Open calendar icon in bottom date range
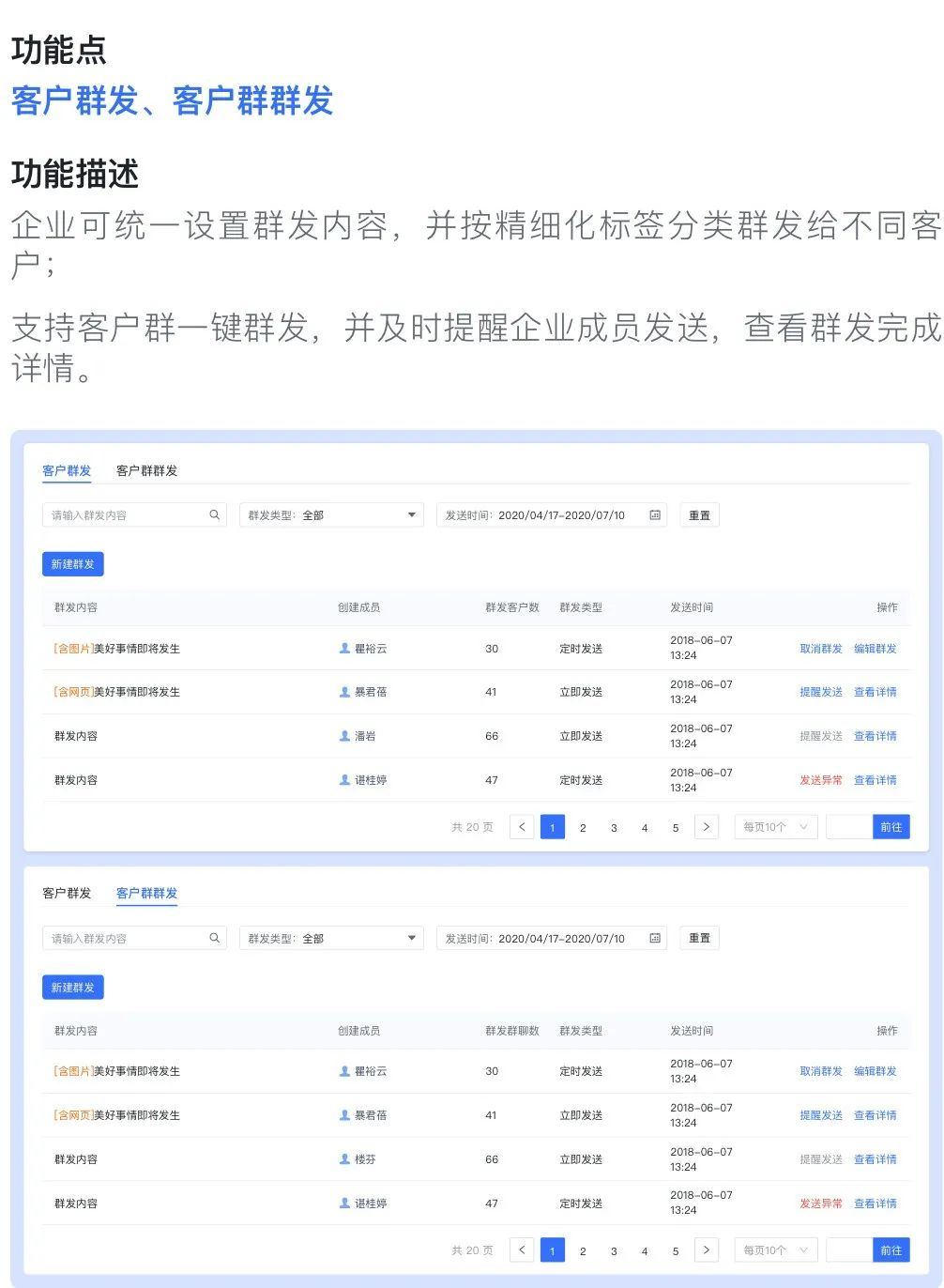Viewport: 944px width, 1288px height. 655,938
